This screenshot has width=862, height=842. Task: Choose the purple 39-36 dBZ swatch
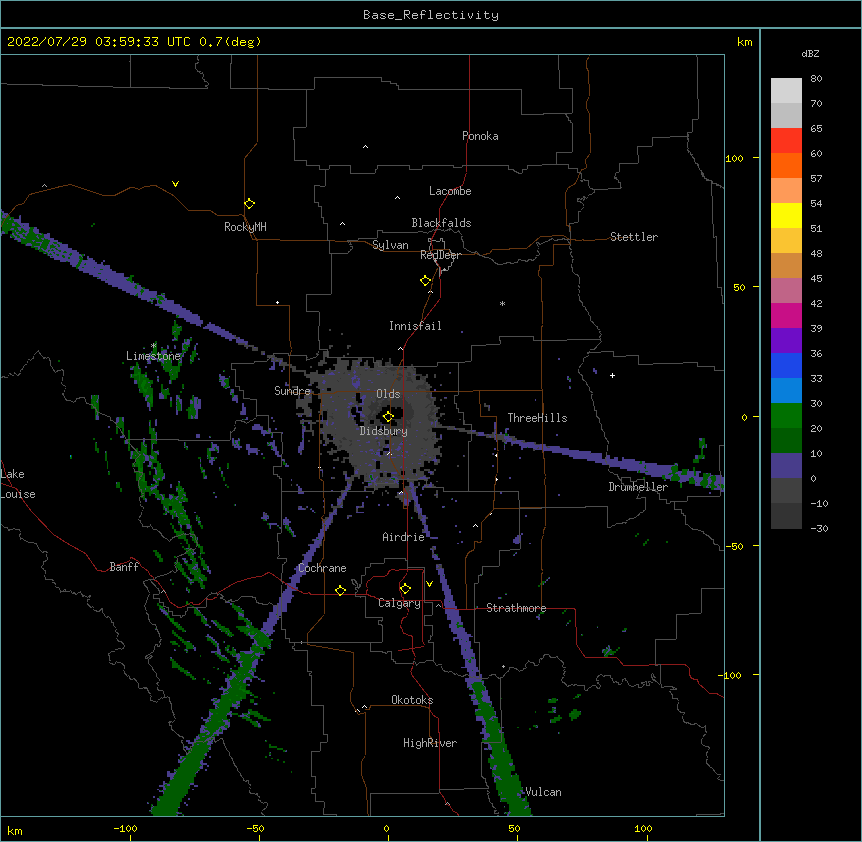coord(786,340)
